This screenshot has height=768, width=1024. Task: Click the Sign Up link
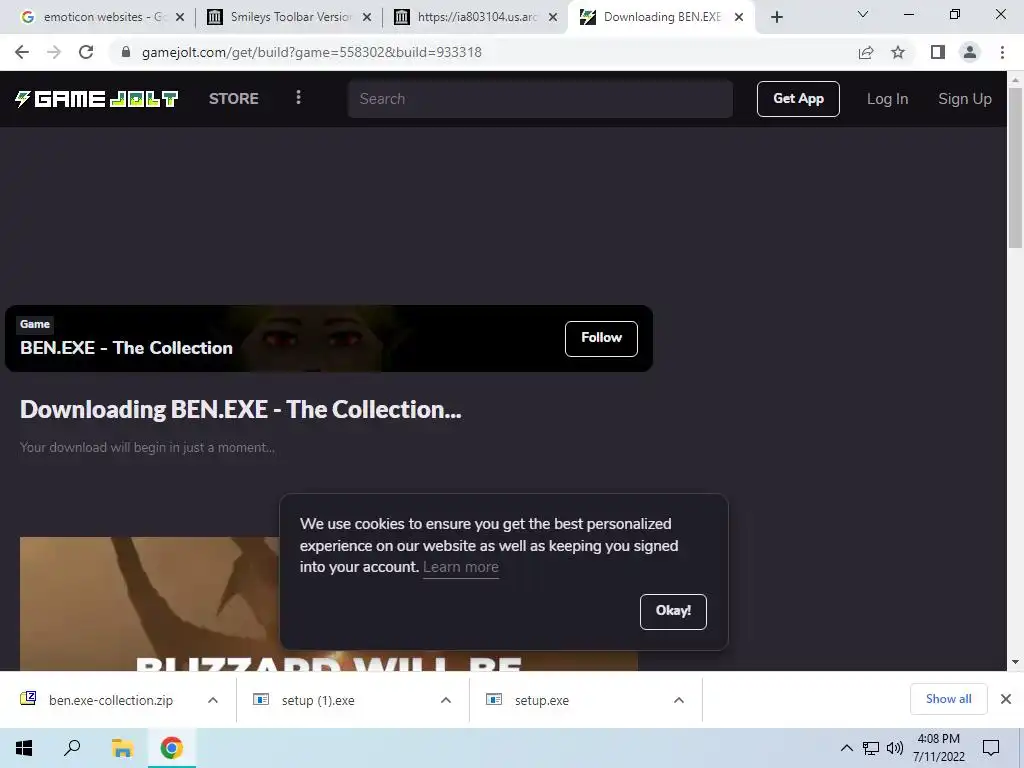(965, 99)
